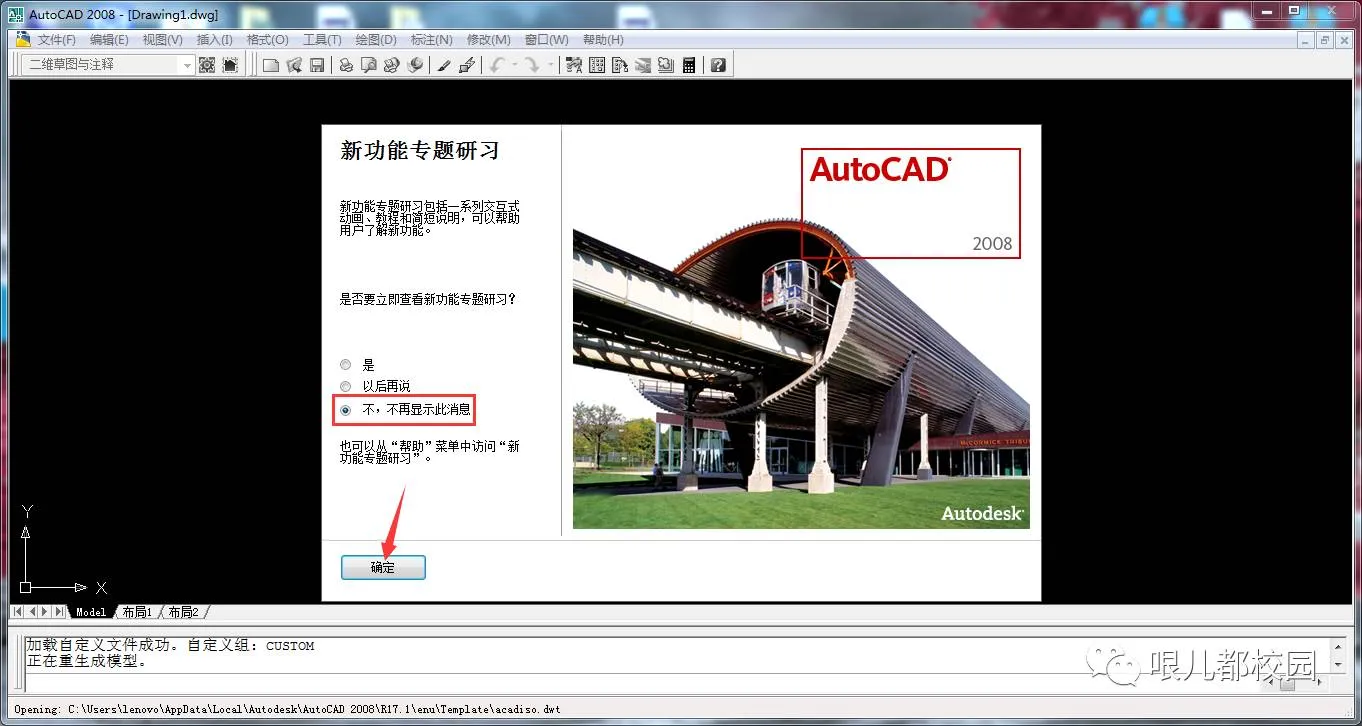Open the 标注(N) menu
The height and width of the screenshot is (726, 1362).
431,40
